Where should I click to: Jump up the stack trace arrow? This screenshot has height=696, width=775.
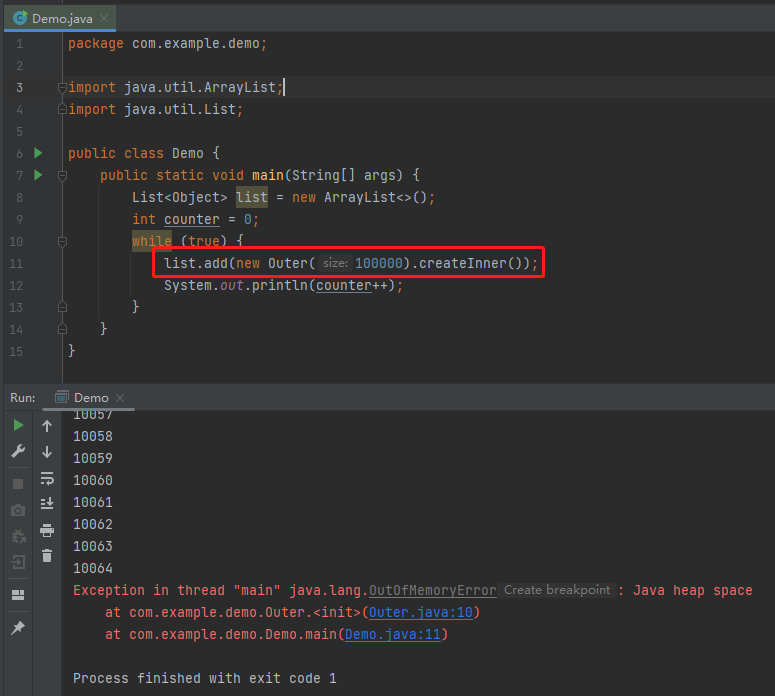pyautogui.click(x=47, y=426)
